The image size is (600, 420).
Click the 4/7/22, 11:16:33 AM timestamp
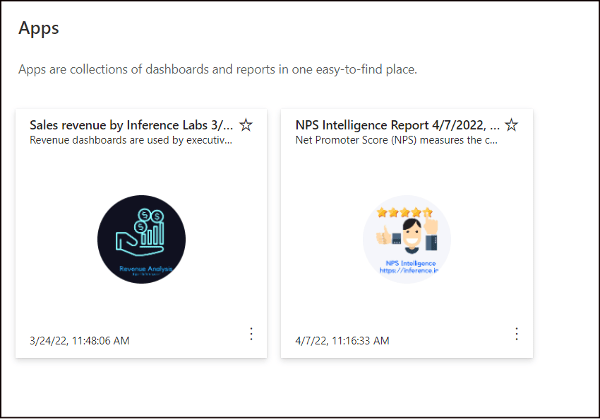click(342, 341)
